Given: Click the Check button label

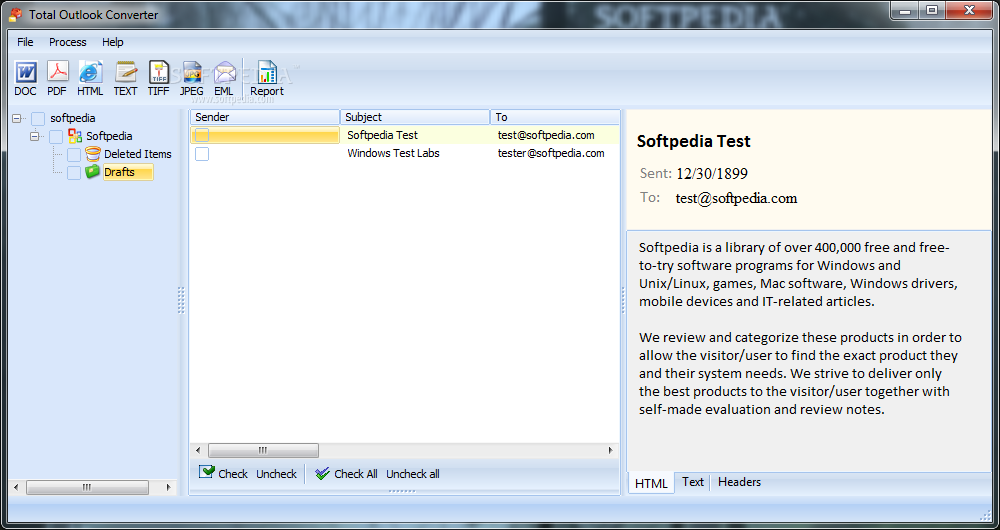Looking at the screenshot, I should tap(233, 474).
